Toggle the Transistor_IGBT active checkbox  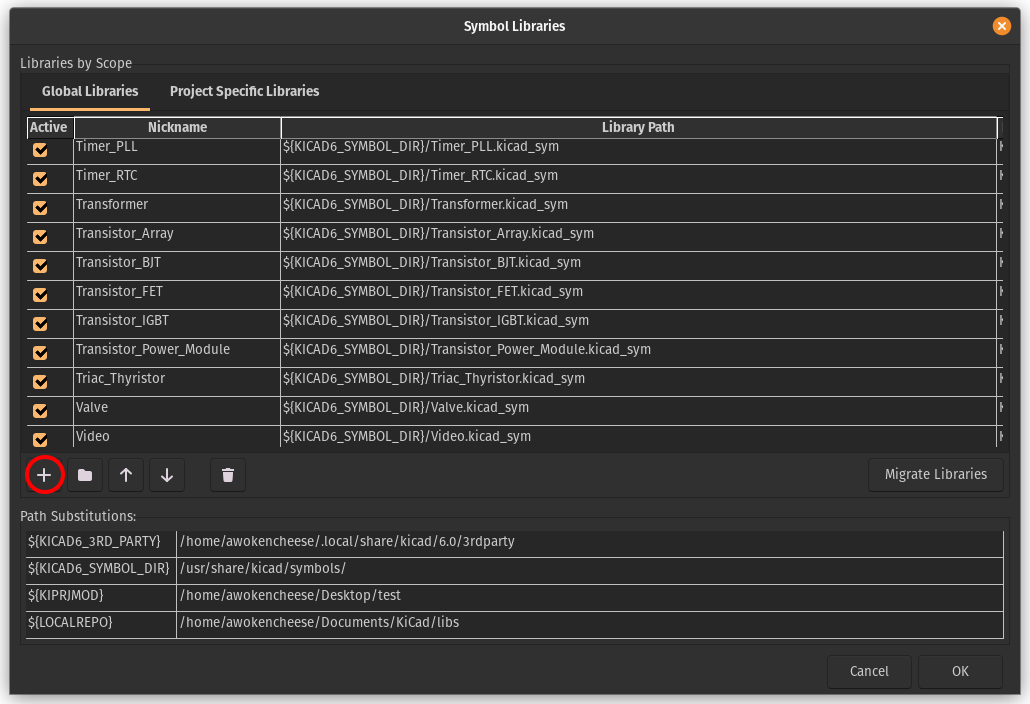click(x=40, y=323)
